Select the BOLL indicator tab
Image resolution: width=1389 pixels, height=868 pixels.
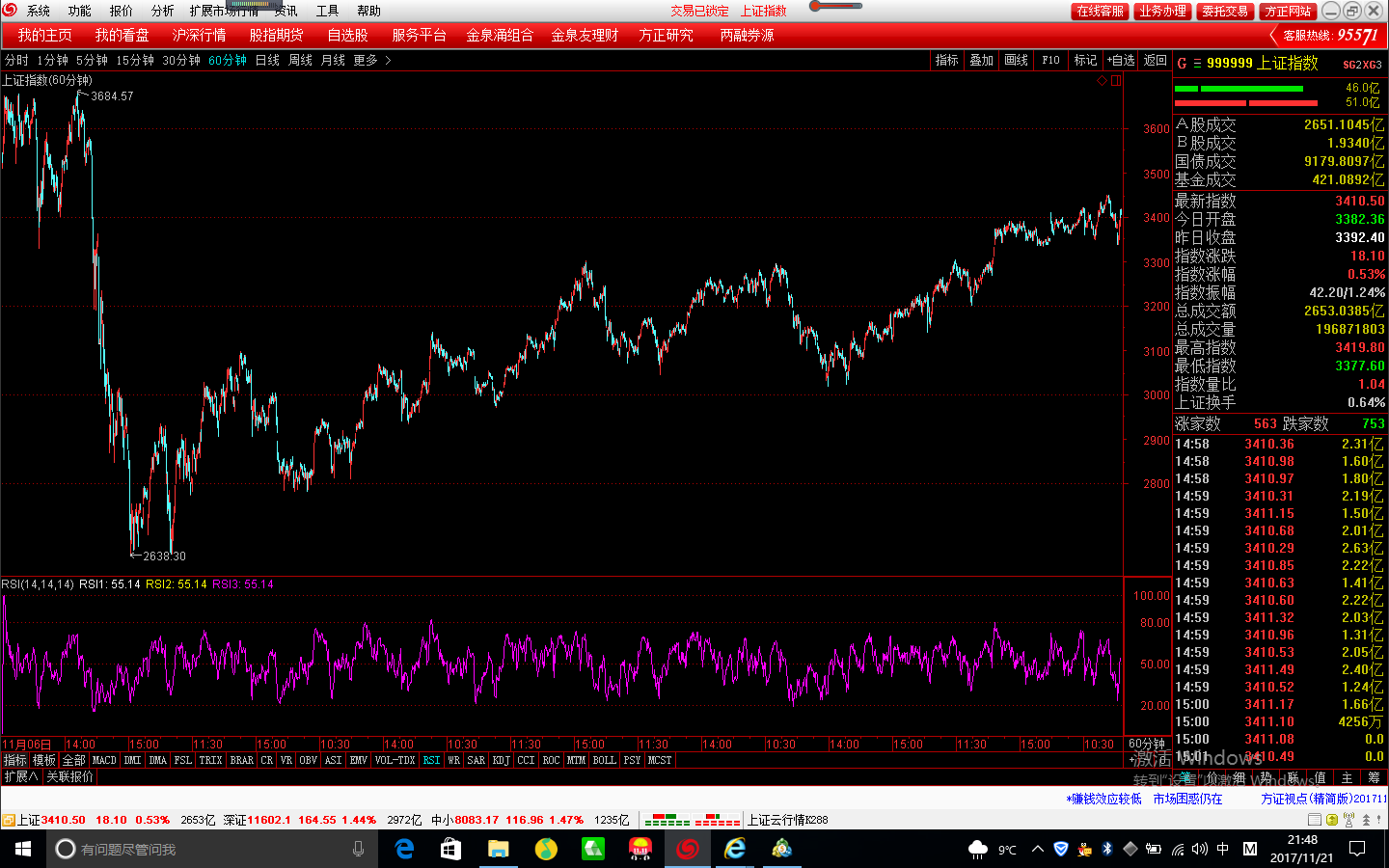pos(604,760)
